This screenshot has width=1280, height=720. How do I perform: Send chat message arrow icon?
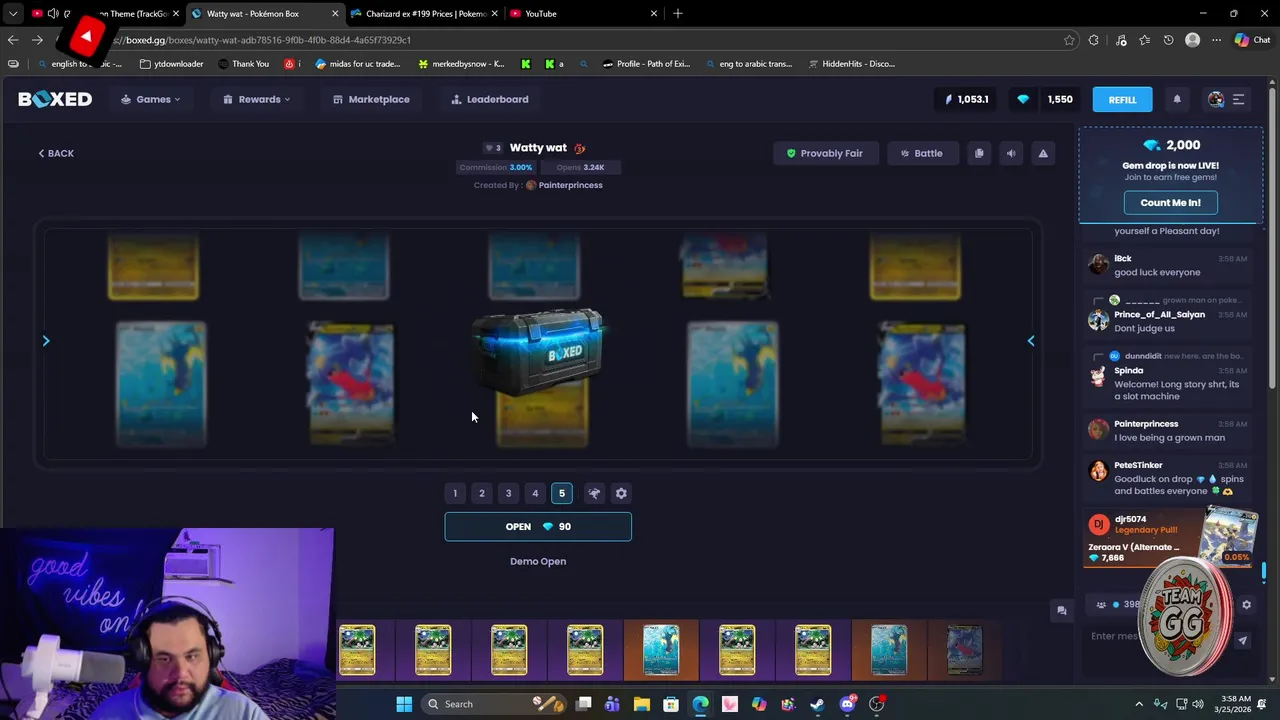click(x=1242, y=641)
